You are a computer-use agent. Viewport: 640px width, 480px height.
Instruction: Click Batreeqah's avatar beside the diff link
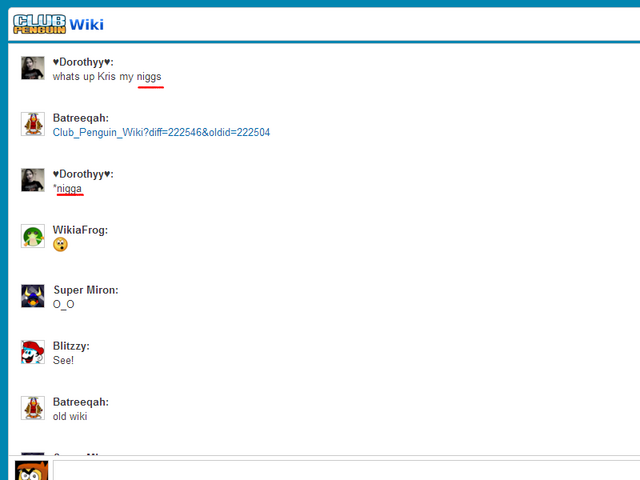tap(33, 124)
